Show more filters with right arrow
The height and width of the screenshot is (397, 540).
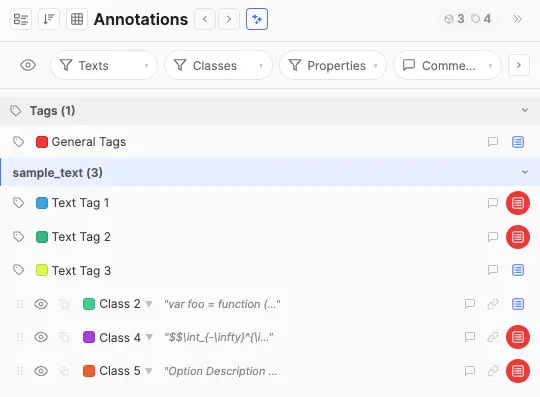pyautogui.click(x=519, y=65)
